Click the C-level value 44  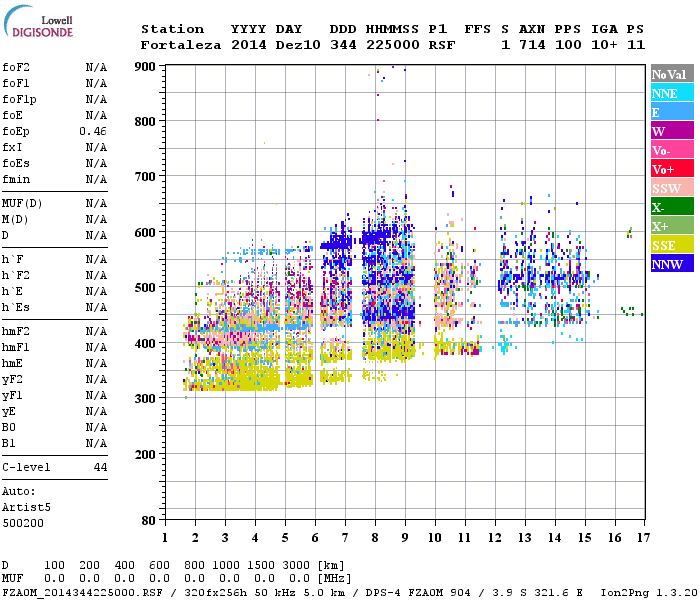100,467
